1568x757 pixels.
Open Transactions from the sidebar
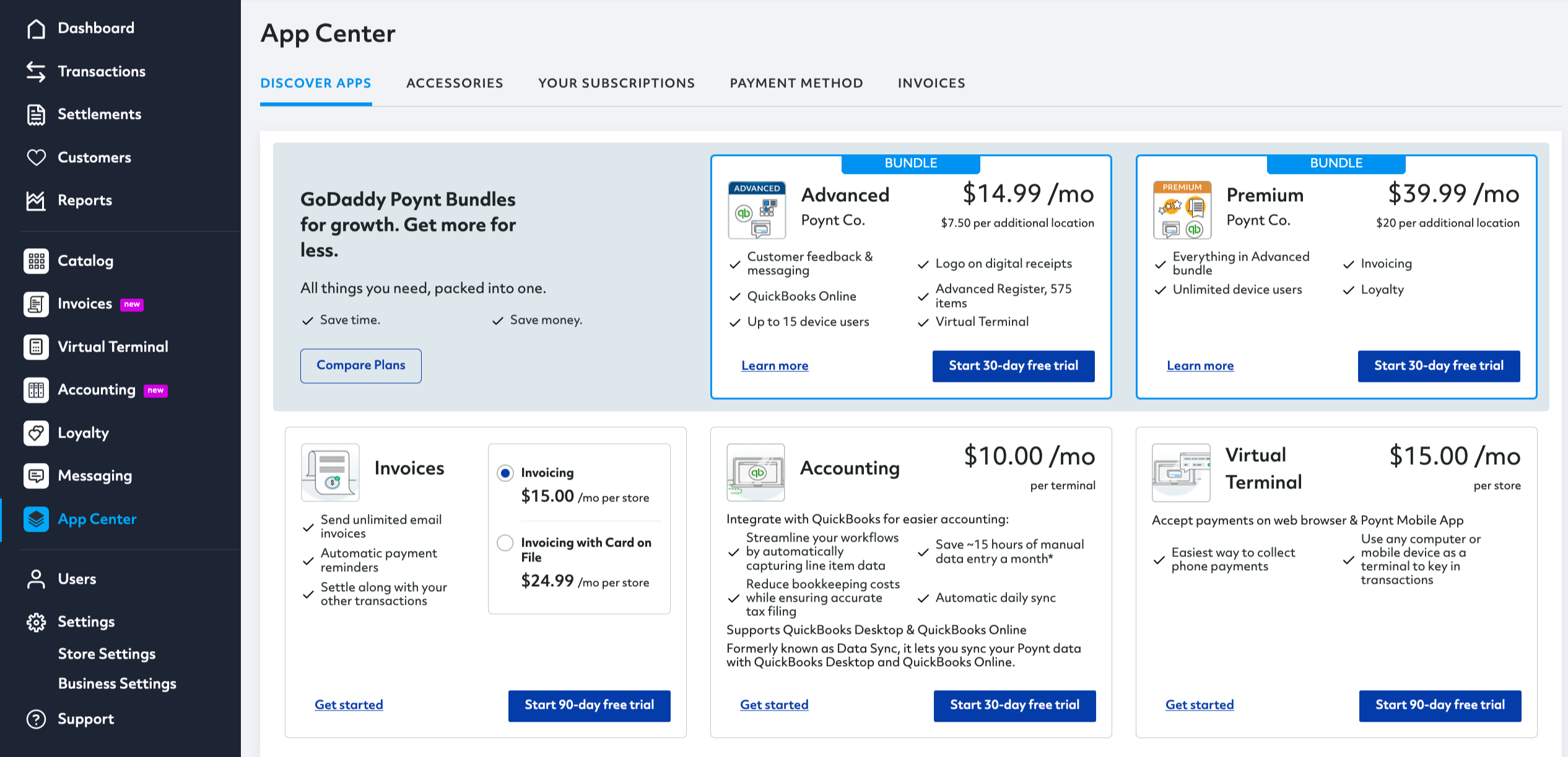102,72
